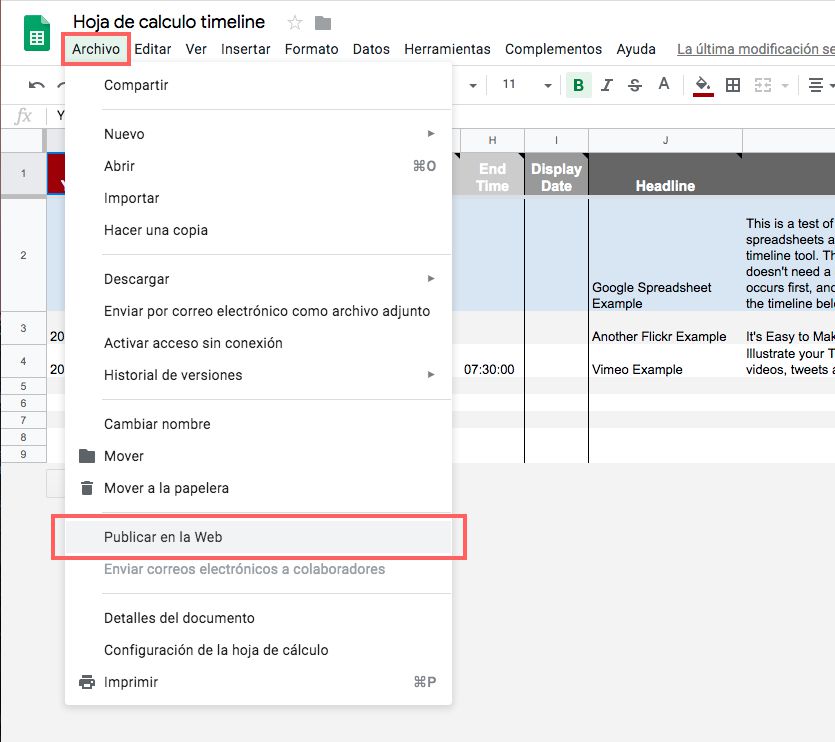The image size is (835, 742).
Task: Open the Ayuda menu
Action: [x=636, y=49]
